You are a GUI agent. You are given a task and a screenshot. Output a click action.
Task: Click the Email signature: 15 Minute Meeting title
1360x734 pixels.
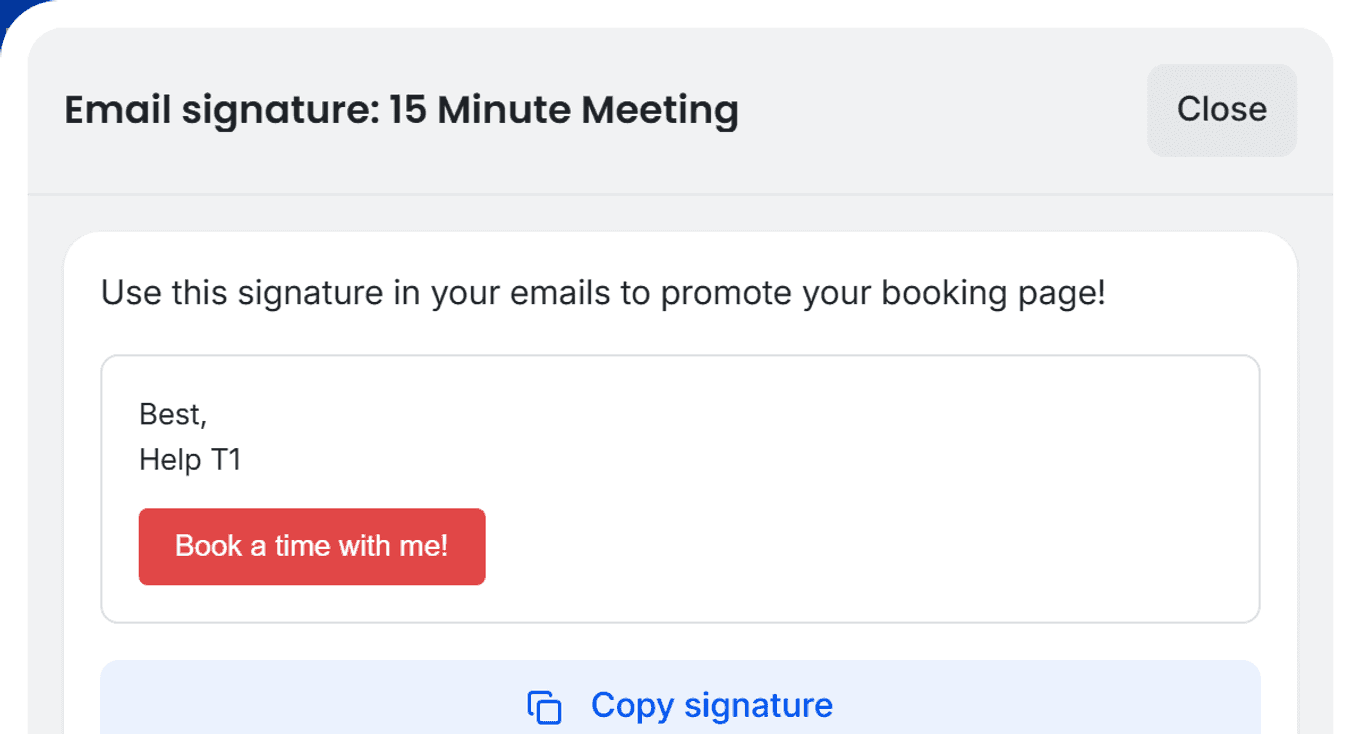(400, 110)
